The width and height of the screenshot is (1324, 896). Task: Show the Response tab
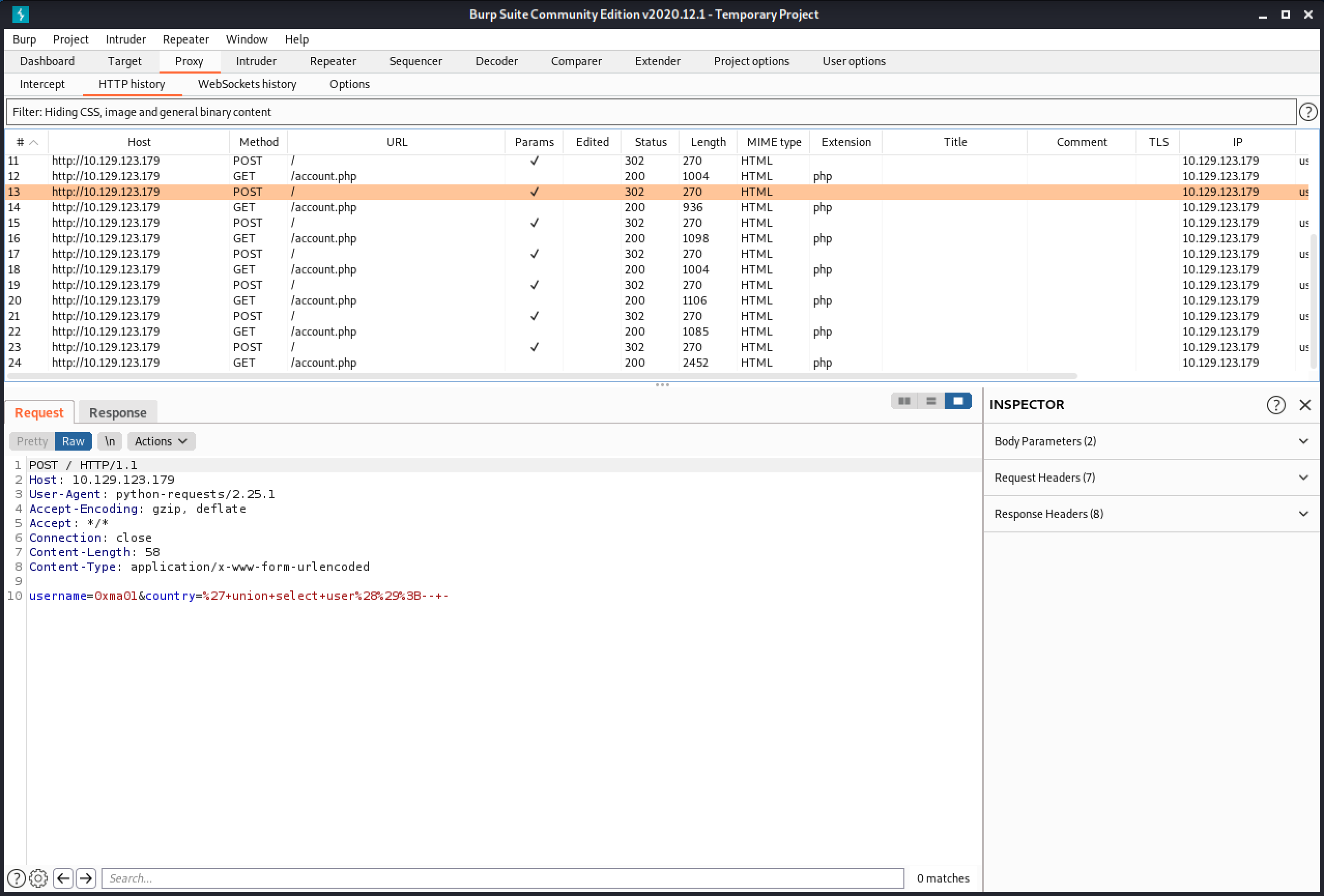pos(118,412)
